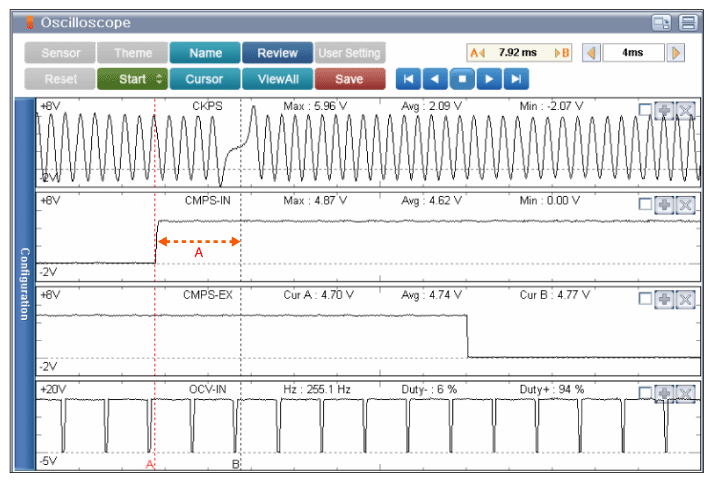The image size is (713, 482).
Task: Expand the CKPS channel with plus icon
Action: pyautogui.click(x=664, y=110)
